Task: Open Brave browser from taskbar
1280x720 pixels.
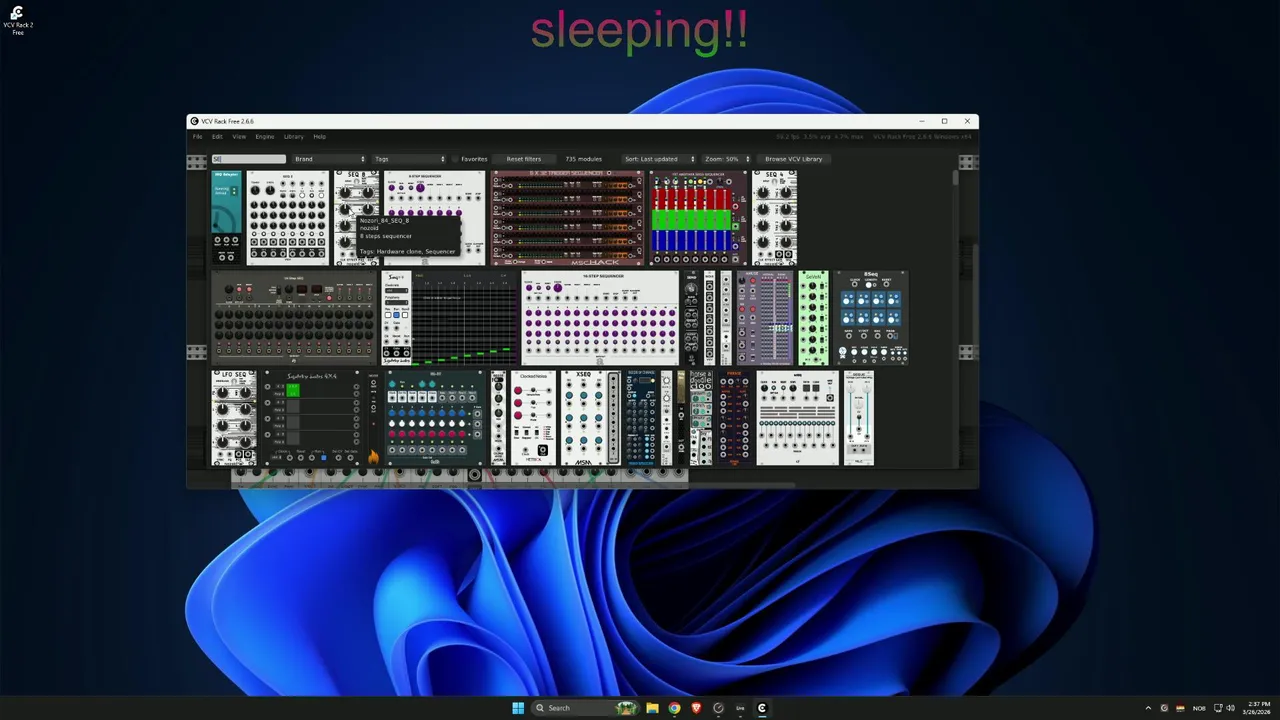Action: 696,708
